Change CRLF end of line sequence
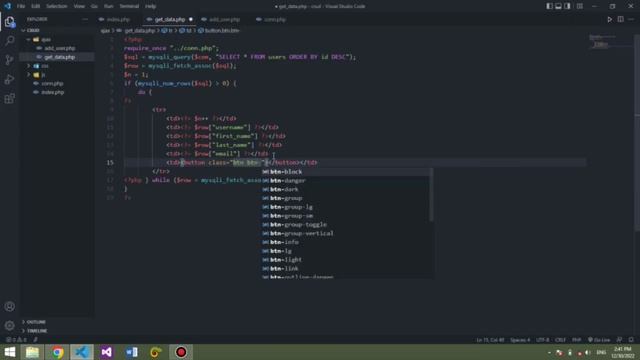Screen dimensions: 640x360 (560, 340)
